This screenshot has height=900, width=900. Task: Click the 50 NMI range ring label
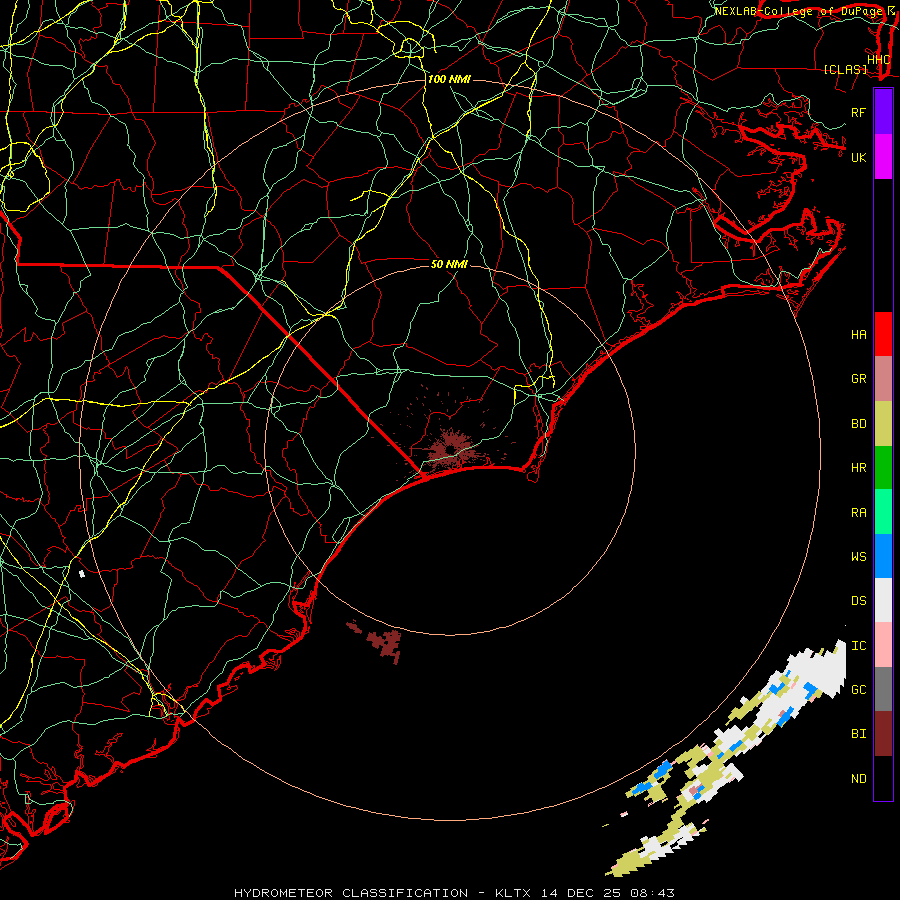[x=449, y=264]
